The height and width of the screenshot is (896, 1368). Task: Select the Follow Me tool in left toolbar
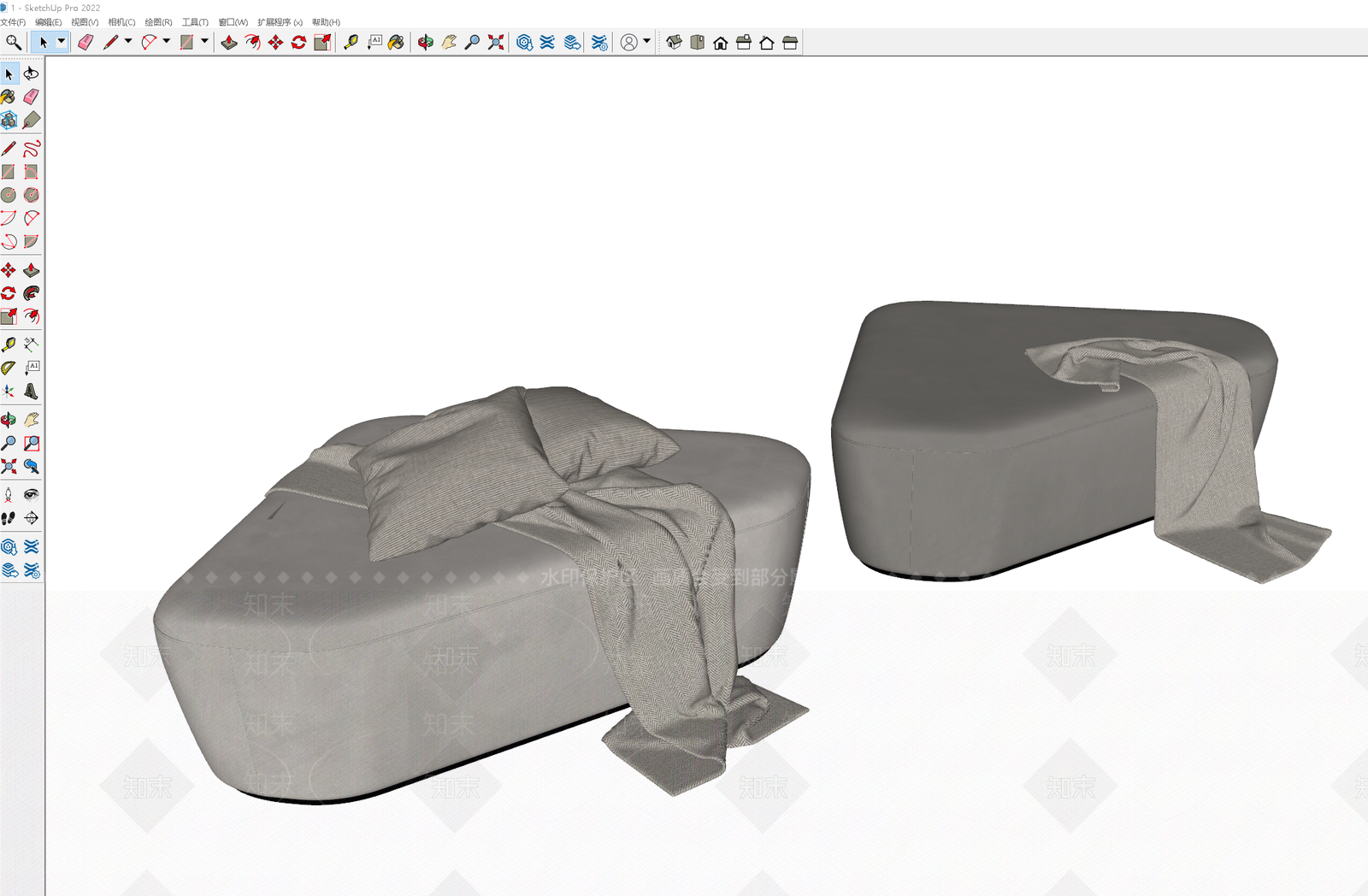click(32, 293)
